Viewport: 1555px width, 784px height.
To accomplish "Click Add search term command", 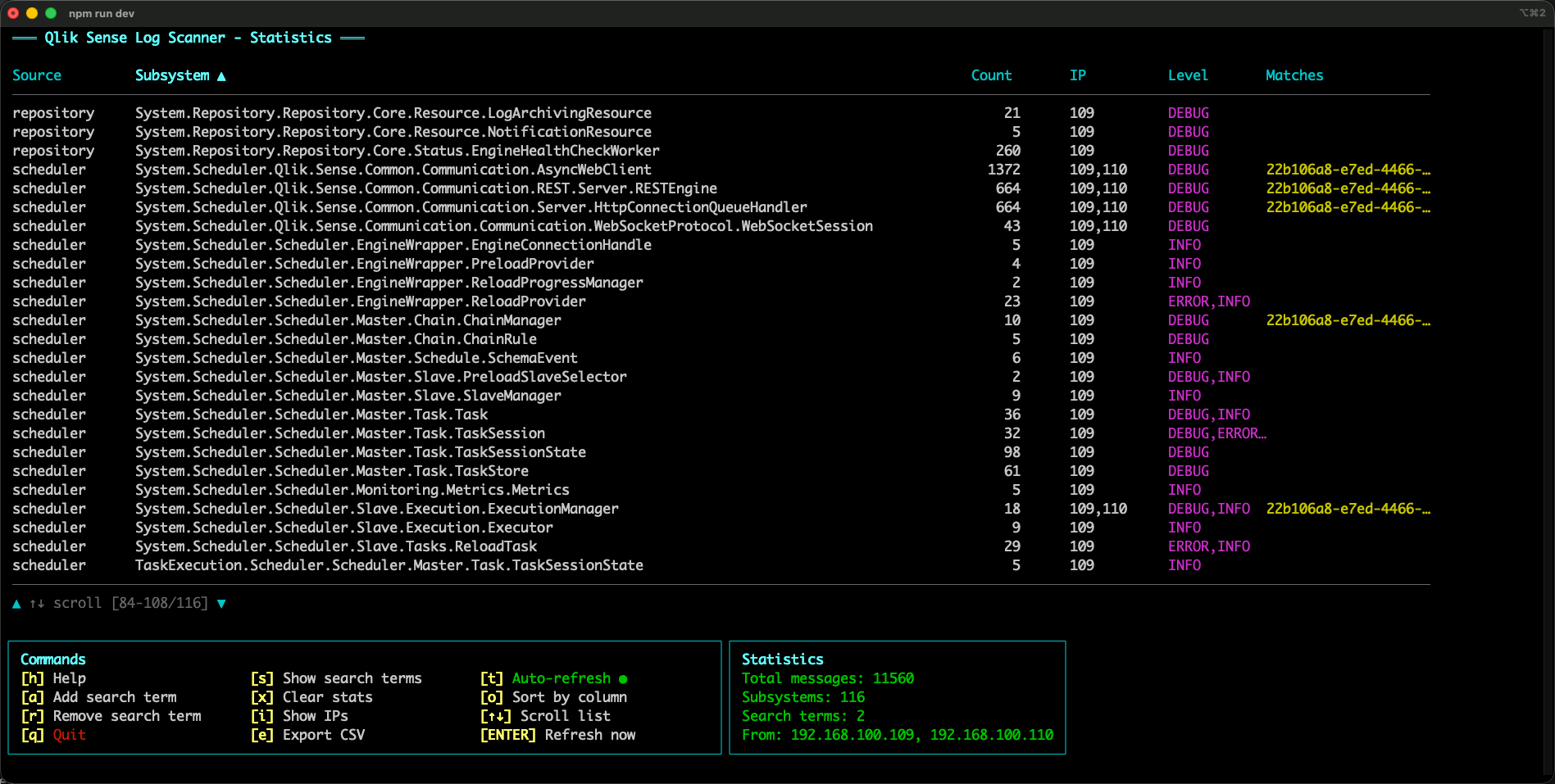I will [98, 697].
